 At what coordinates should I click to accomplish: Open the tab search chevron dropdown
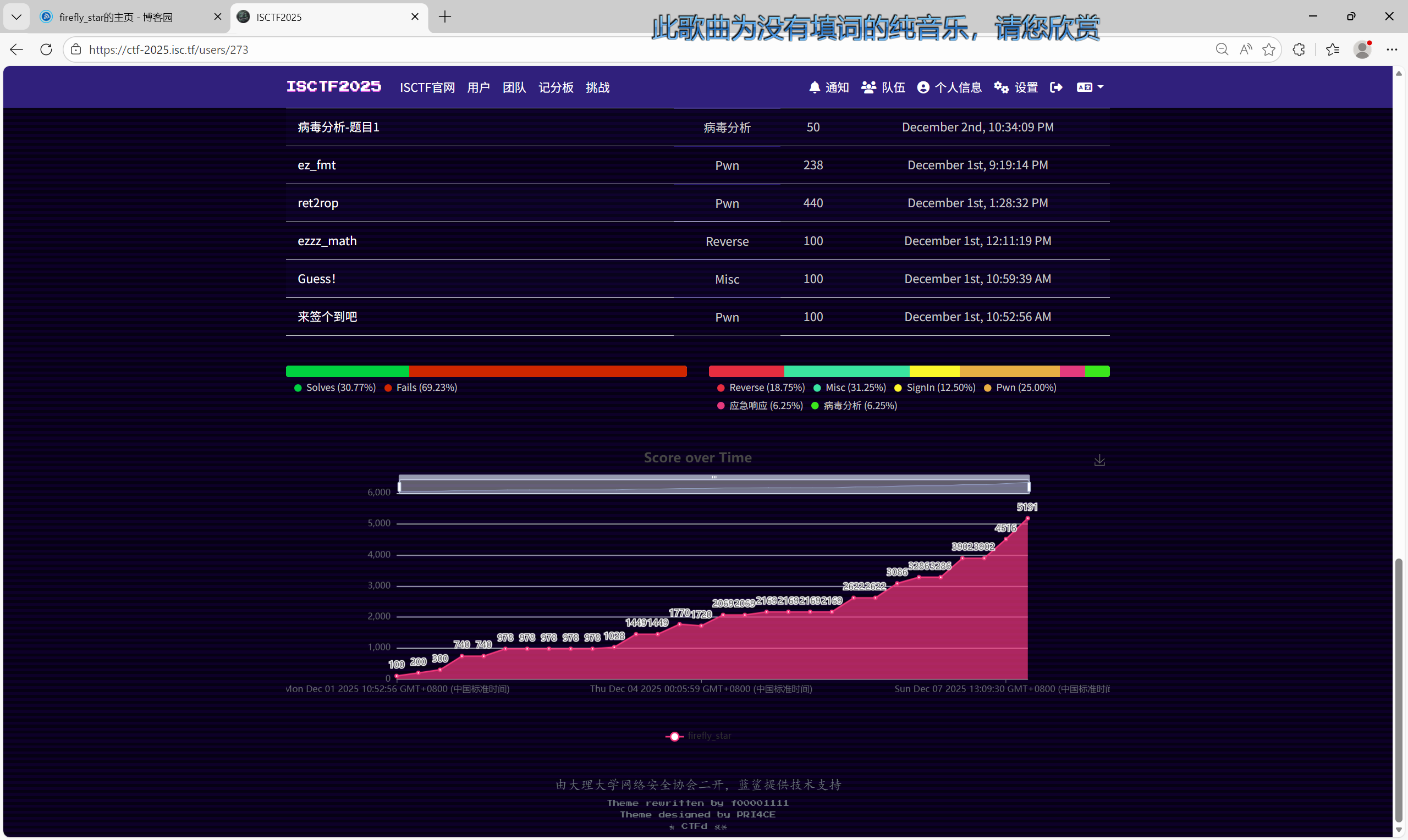click(x=16, y=17)
